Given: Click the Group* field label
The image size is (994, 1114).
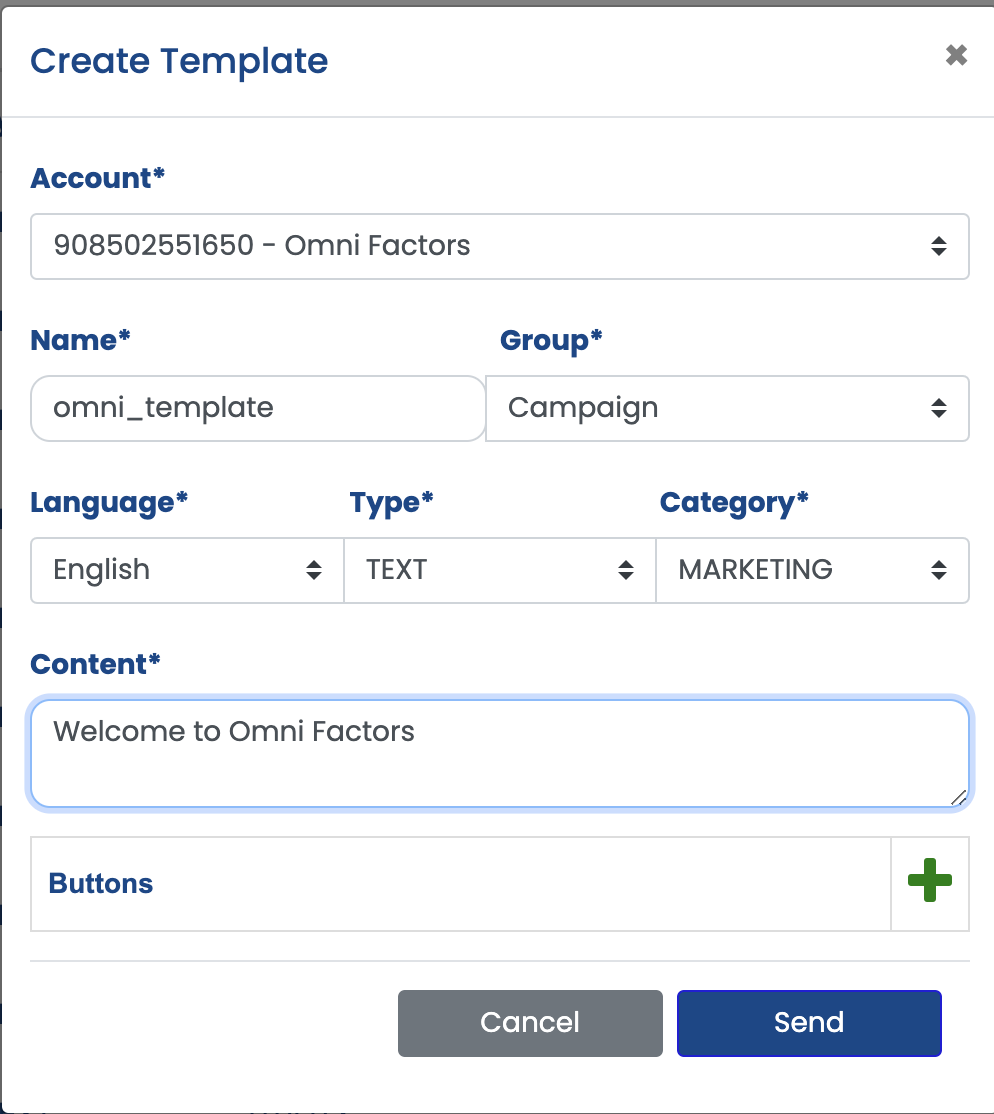Looking at the screenshot, I should (x=551, y=340).
